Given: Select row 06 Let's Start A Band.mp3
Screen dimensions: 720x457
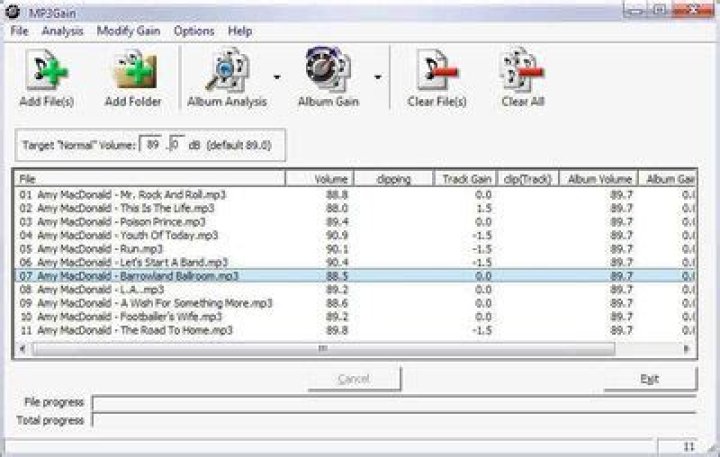Looking at the screenshot, I should (354, 262).
